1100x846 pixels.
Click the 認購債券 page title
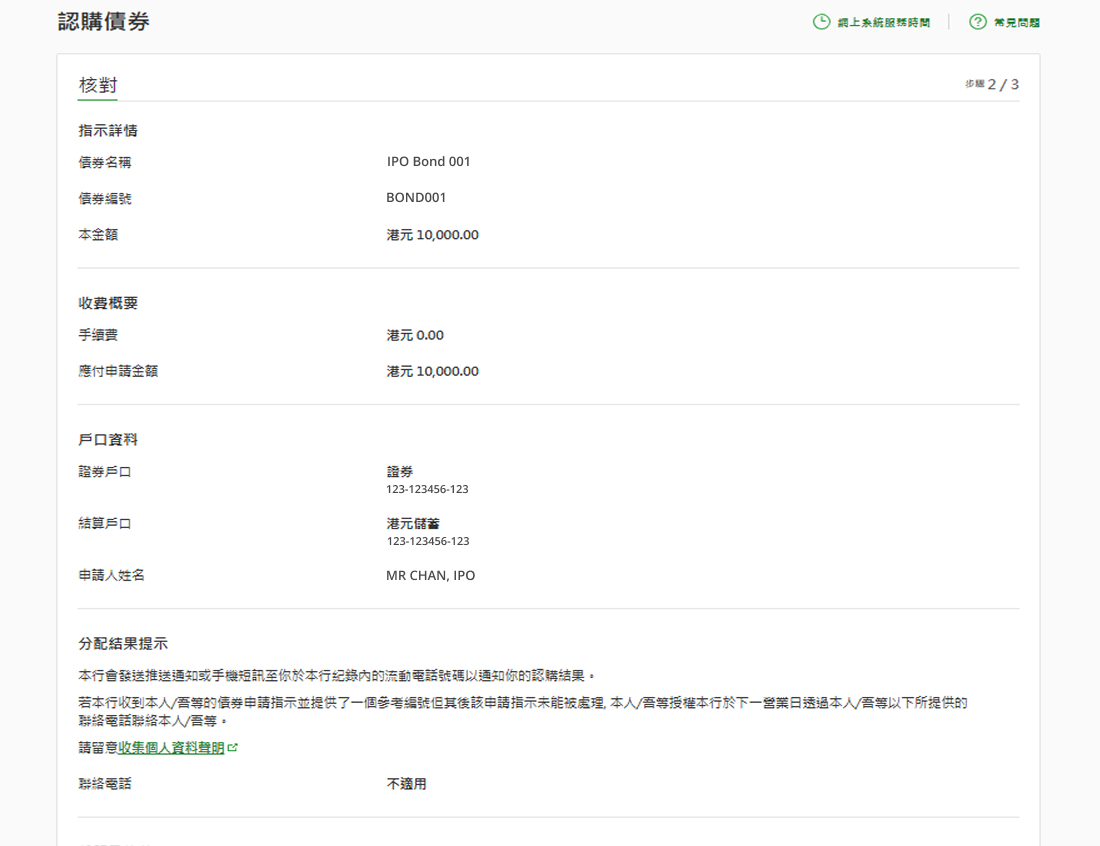click(x=103, y=21)
